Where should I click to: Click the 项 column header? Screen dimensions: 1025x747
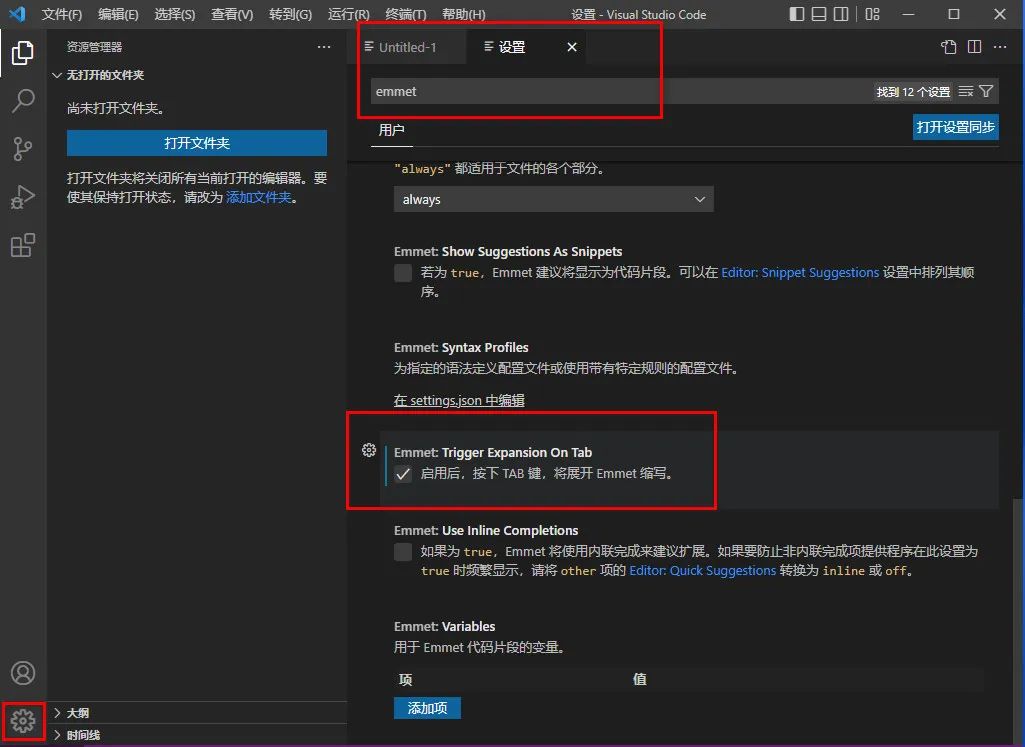(405, 679)
